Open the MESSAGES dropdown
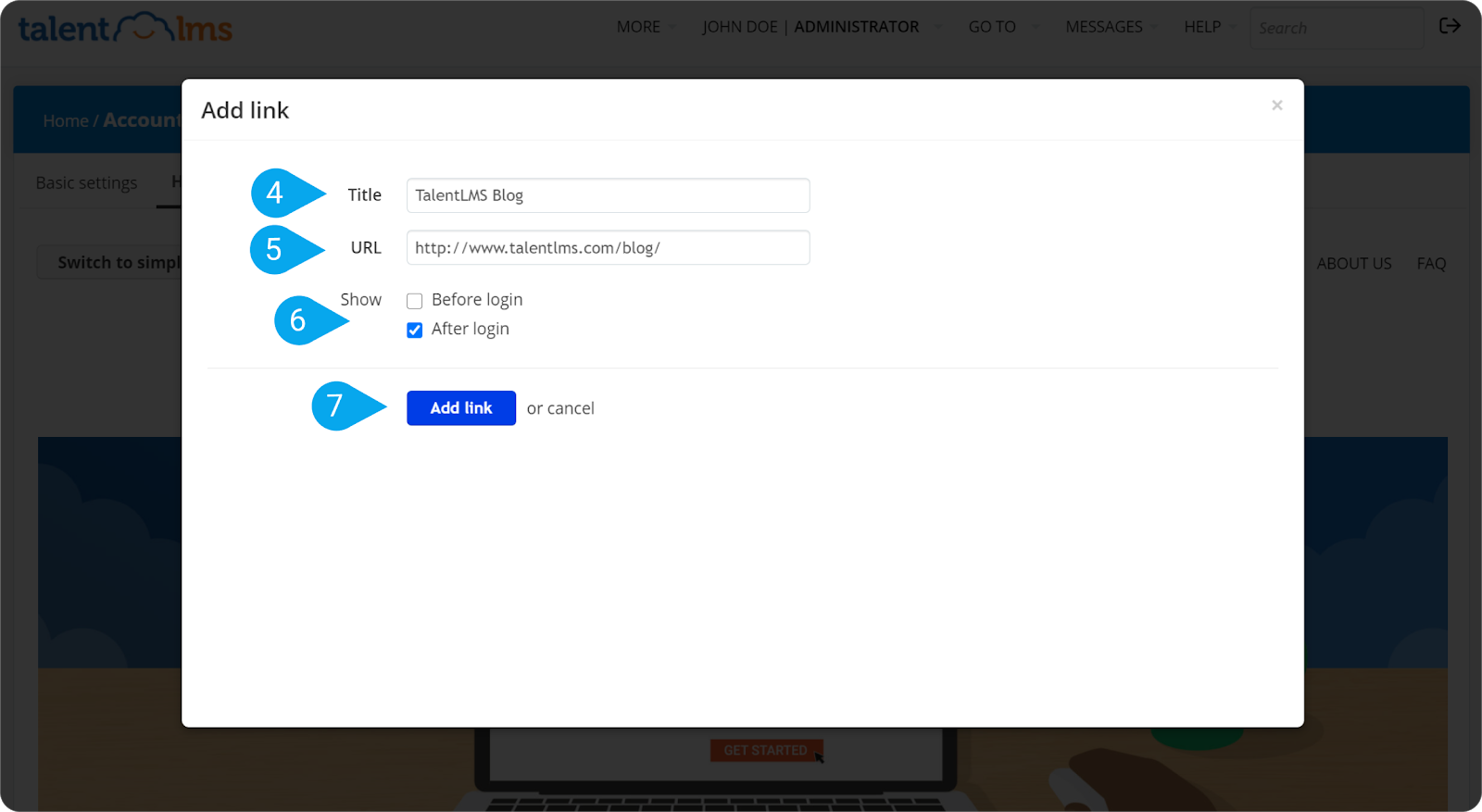1482x812 pixels. (1111, 27)
